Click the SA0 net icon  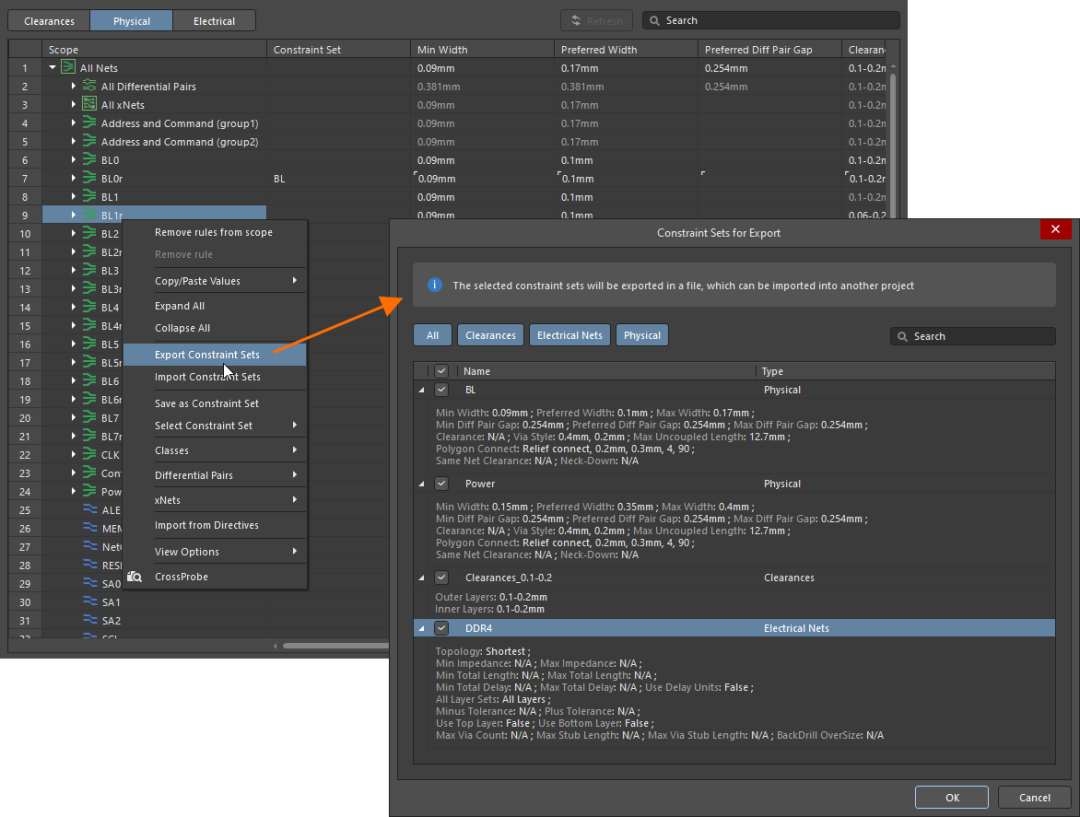(x=90, y=583)
